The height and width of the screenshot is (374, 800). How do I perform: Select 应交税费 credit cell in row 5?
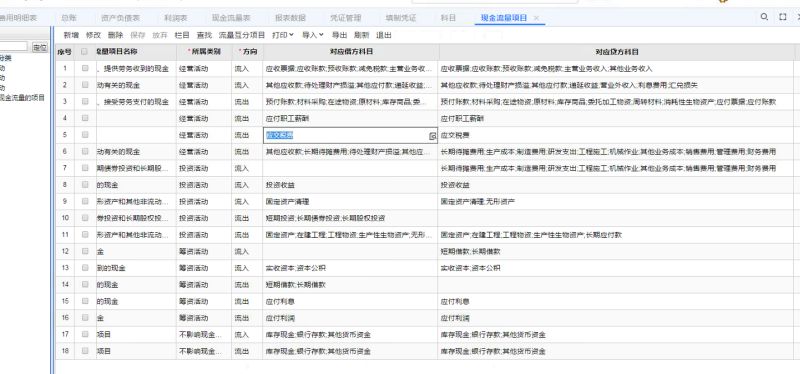616,135
